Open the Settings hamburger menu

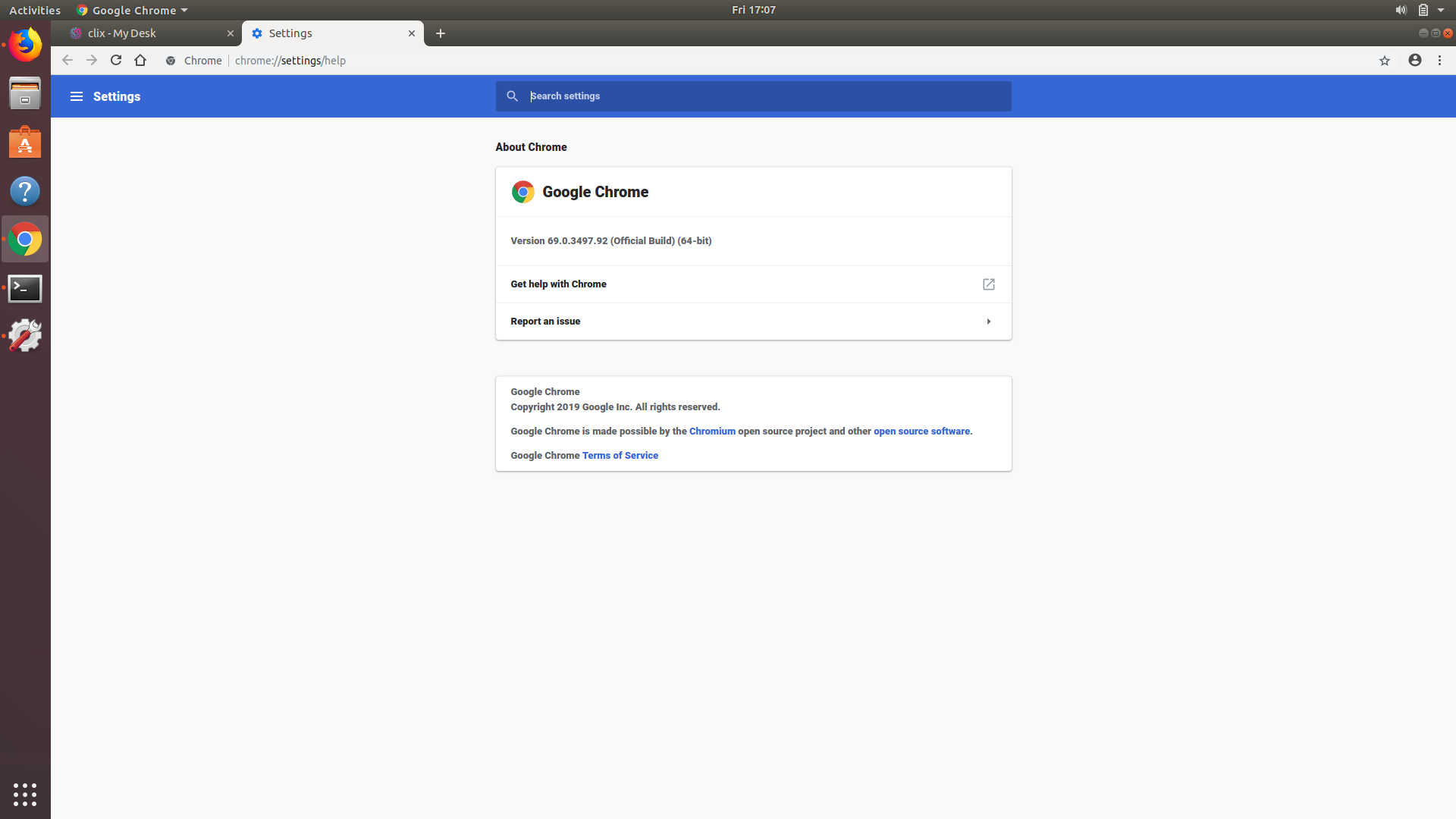coord(76,96)
